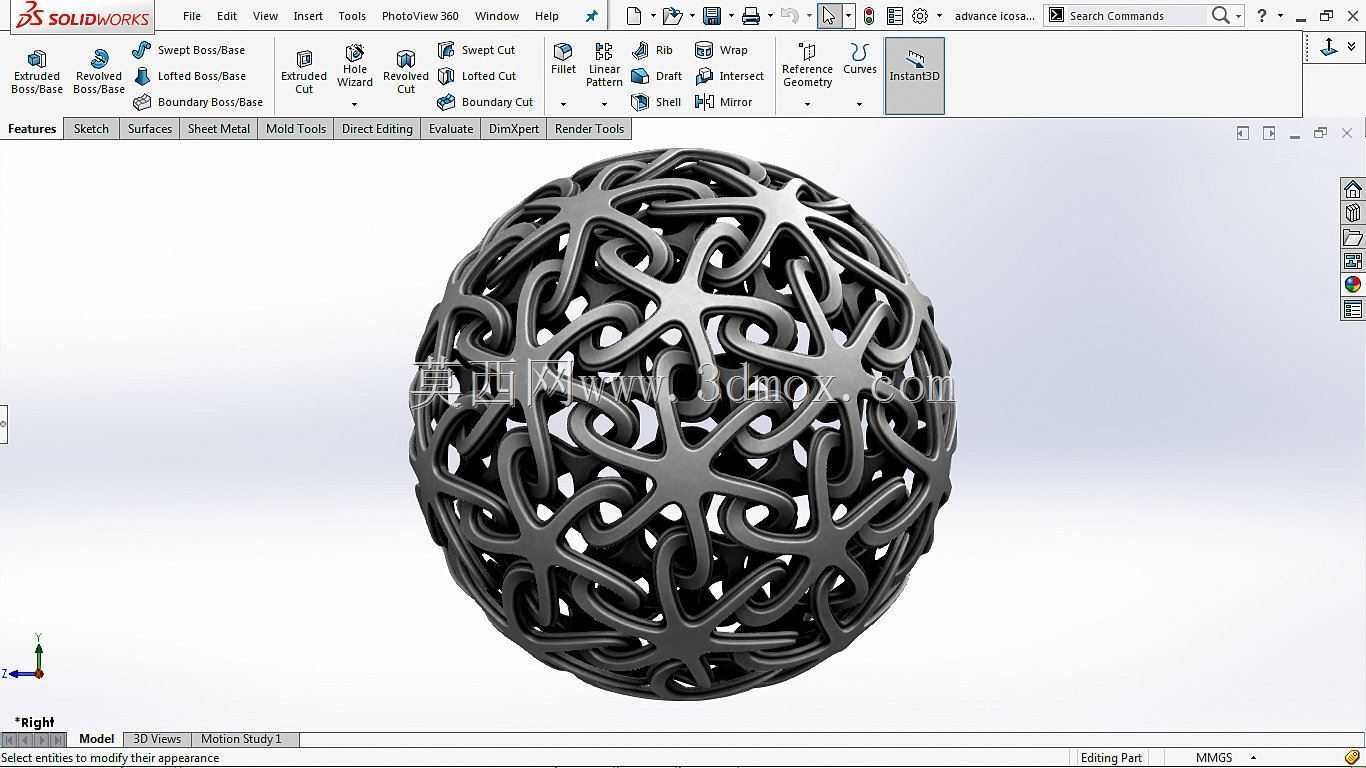Open the Design Library pane
This screenshot has width=1366, height=768.
click(x=1353, y=213)
